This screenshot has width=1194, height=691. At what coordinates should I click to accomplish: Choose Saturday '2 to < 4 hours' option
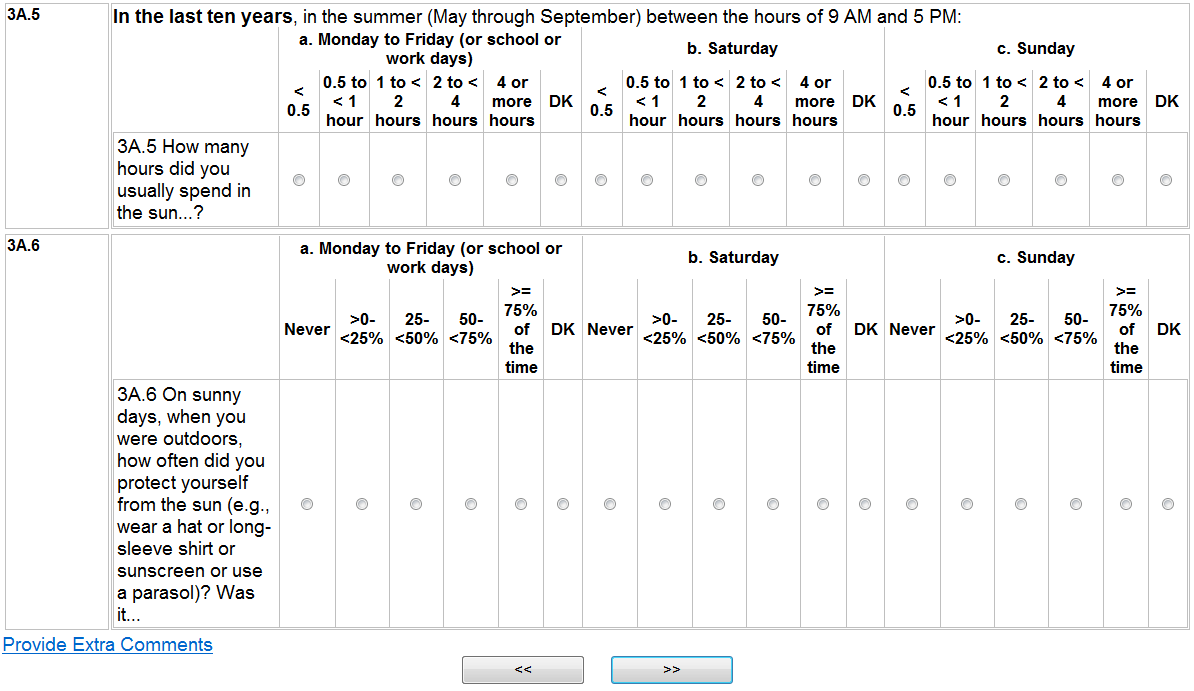[758, 180]
